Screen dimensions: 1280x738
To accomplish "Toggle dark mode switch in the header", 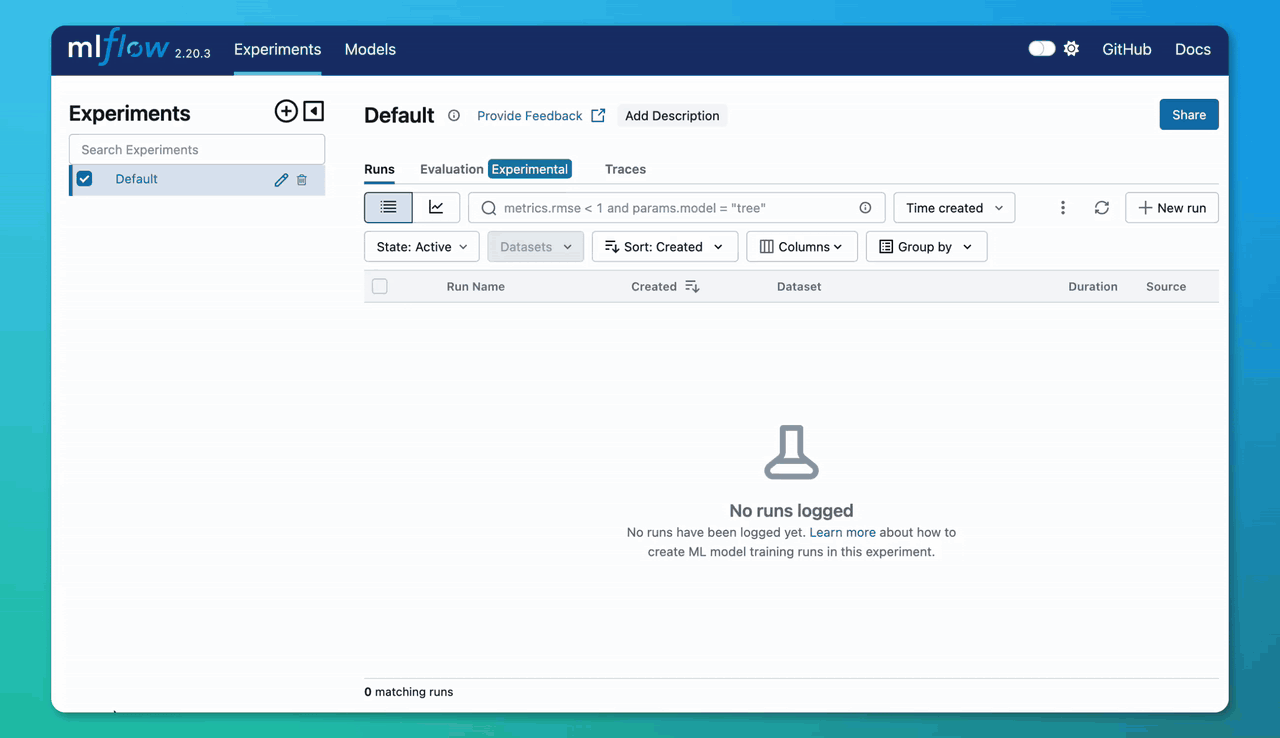I will (x=1041, y=47).
